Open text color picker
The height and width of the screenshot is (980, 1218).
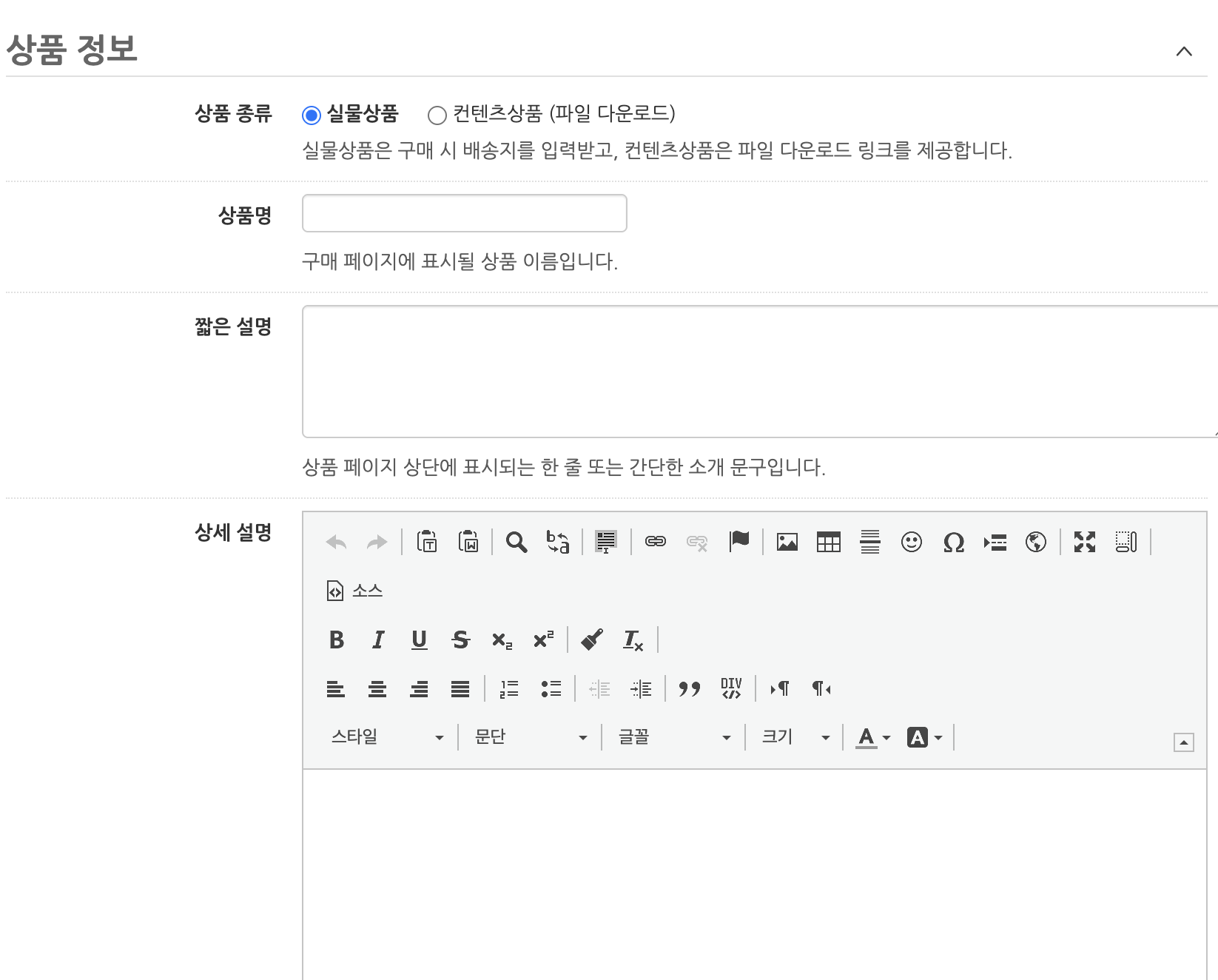[873, 737]
